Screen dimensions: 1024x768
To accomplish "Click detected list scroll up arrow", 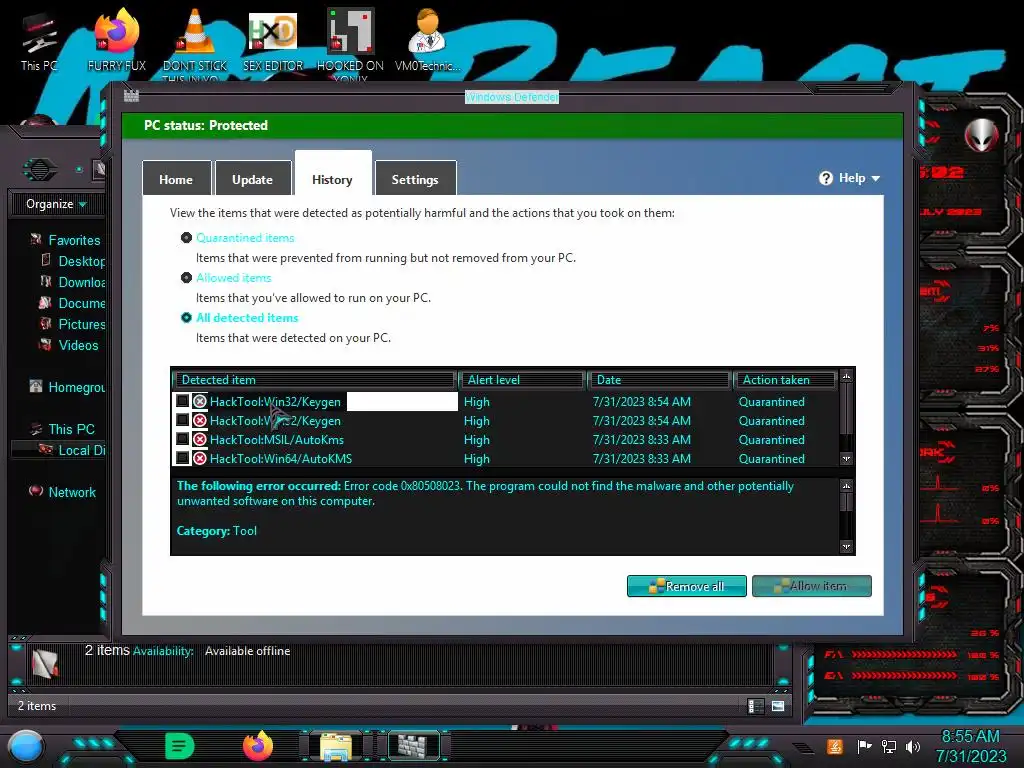I will 846,377.
